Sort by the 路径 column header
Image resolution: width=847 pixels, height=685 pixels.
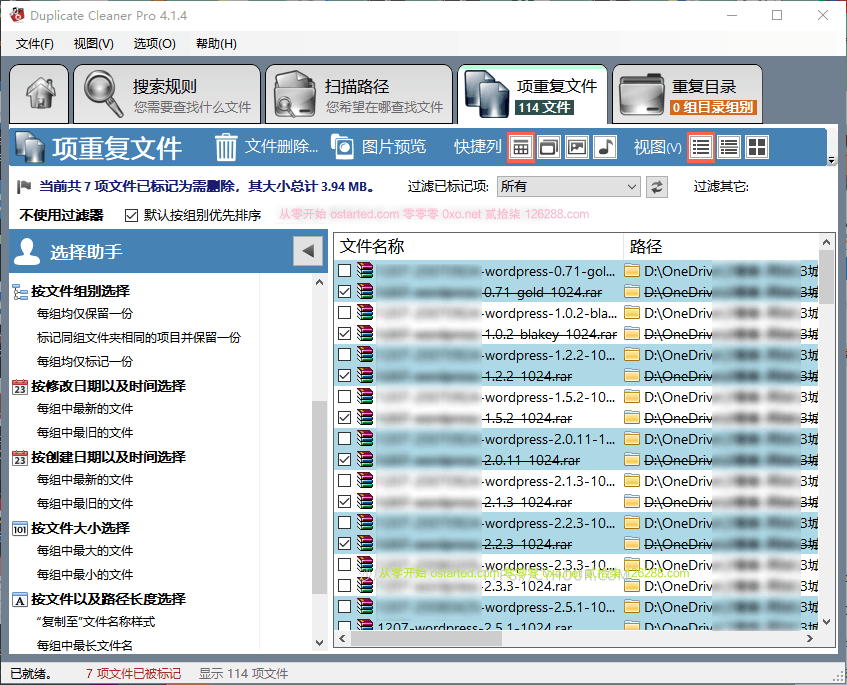(x=721, y=246)
